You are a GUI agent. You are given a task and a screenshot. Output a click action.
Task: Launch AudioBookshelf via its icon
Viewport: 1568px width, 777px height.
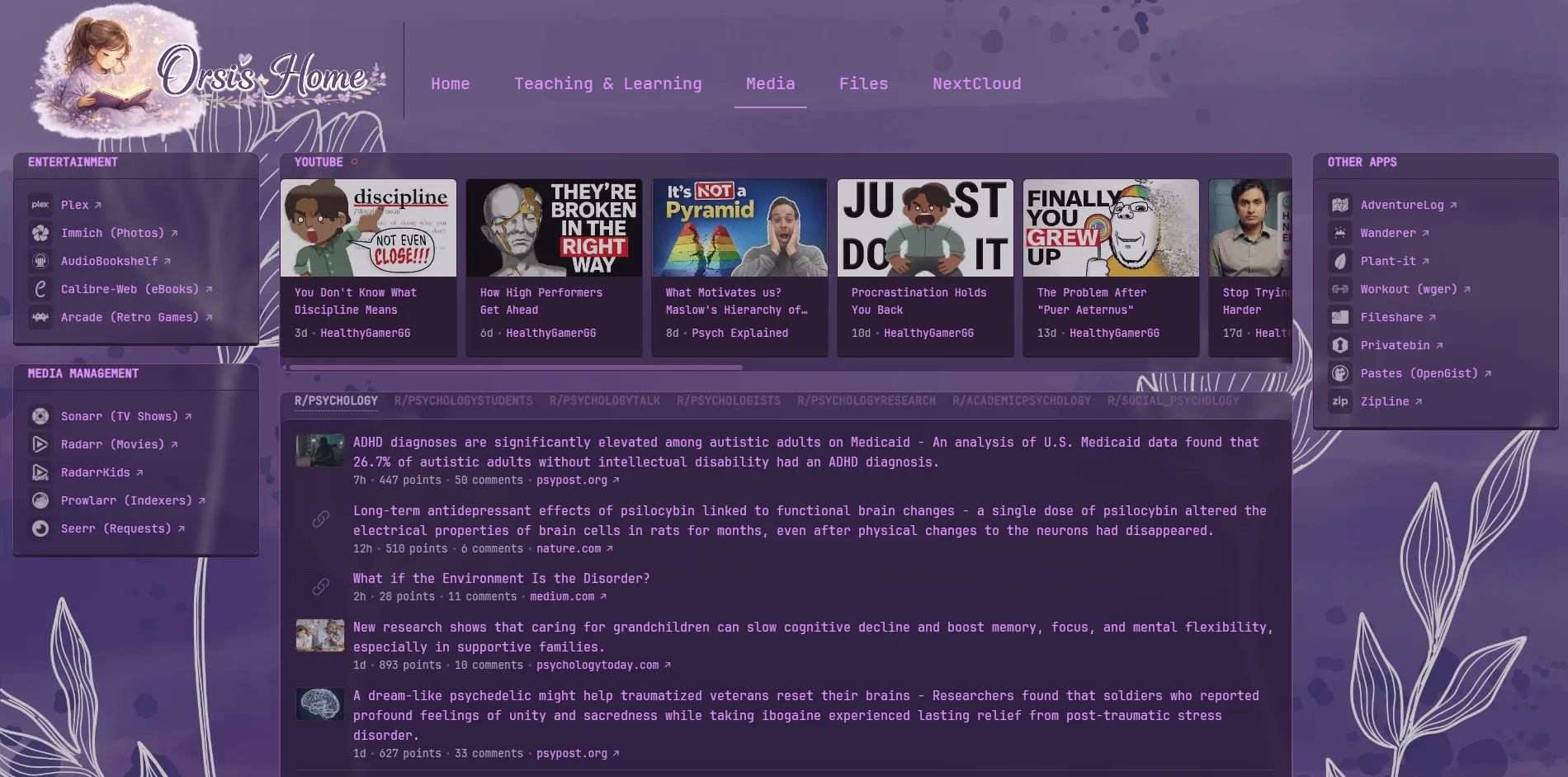coord(40,261)
